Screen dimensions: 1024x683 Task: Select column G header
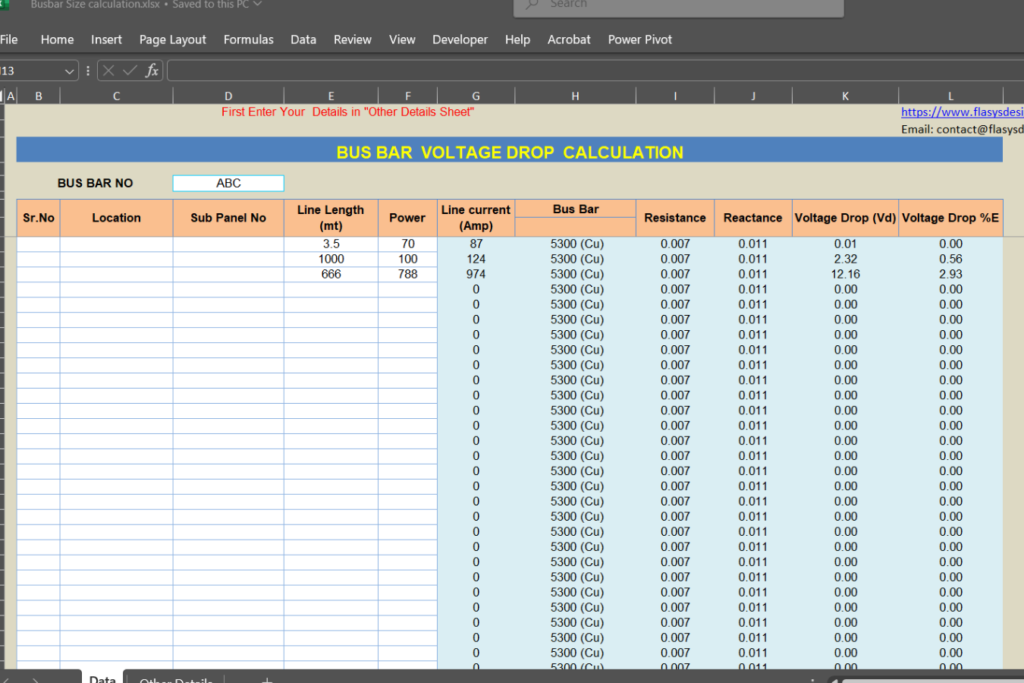tap(476, 96)
